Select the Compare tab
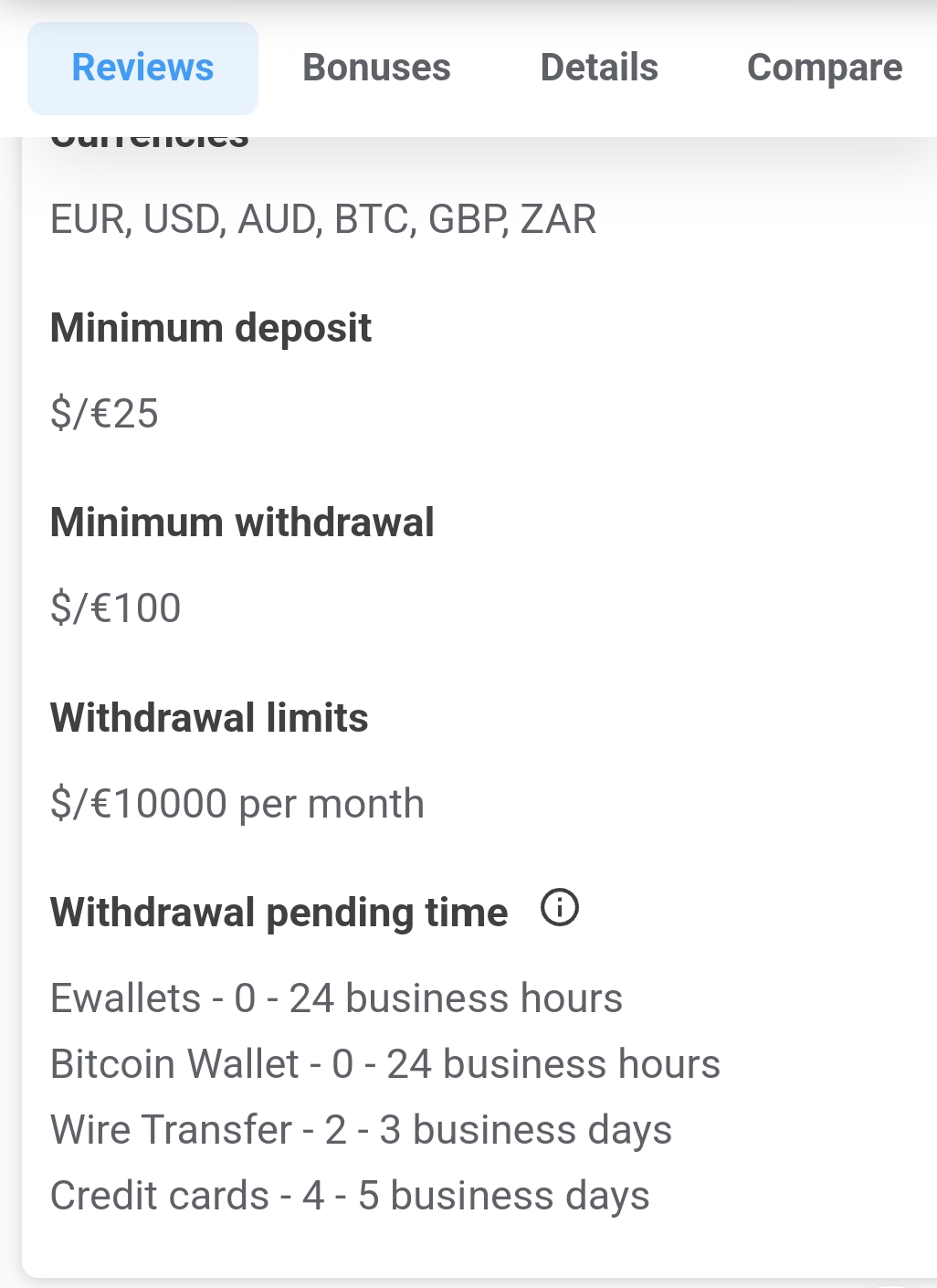937x1288 pixels. click(824, 69)
